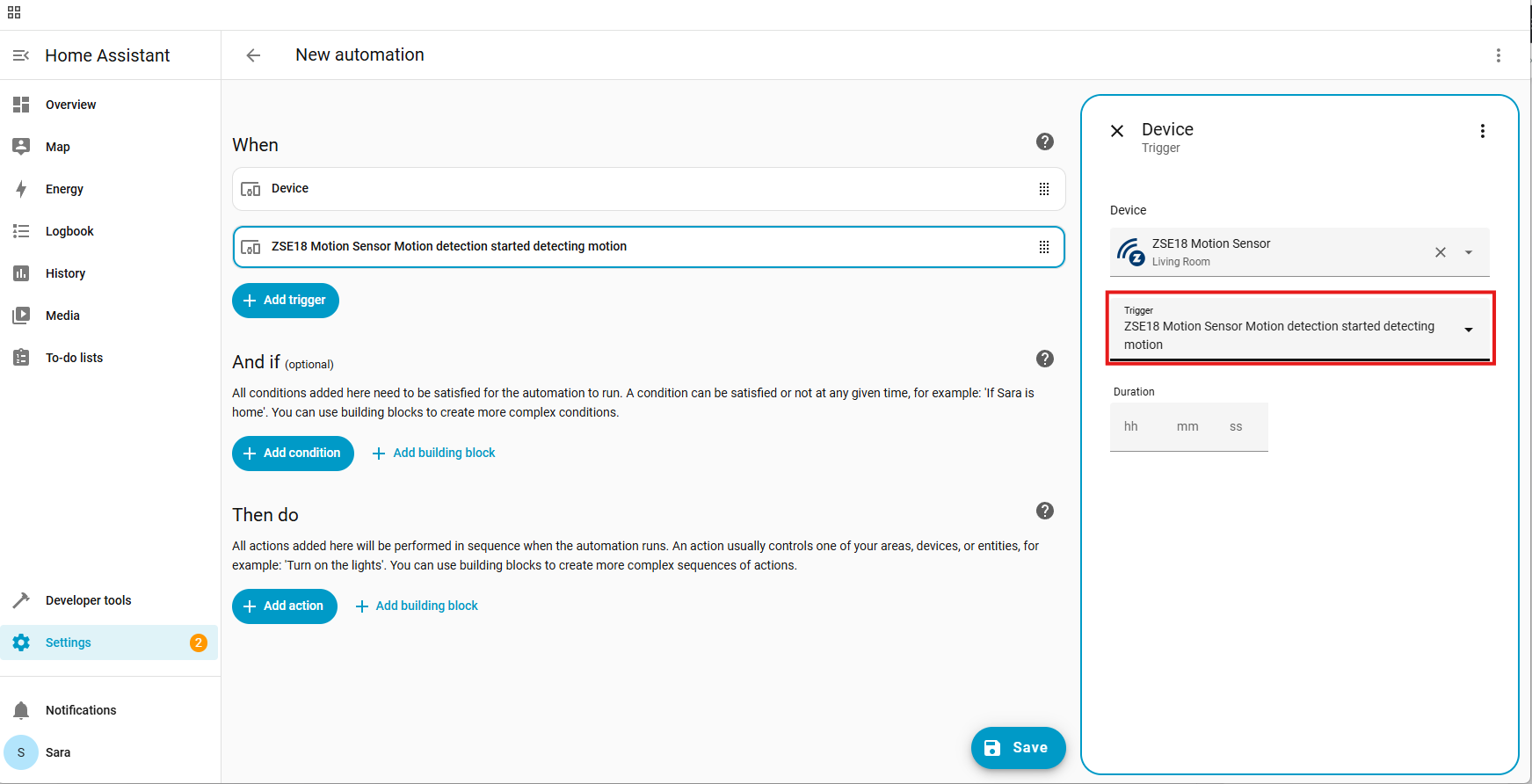Click the grid icon in top-left corner
Screen dimensions: 1532x784
coord(14,12)
